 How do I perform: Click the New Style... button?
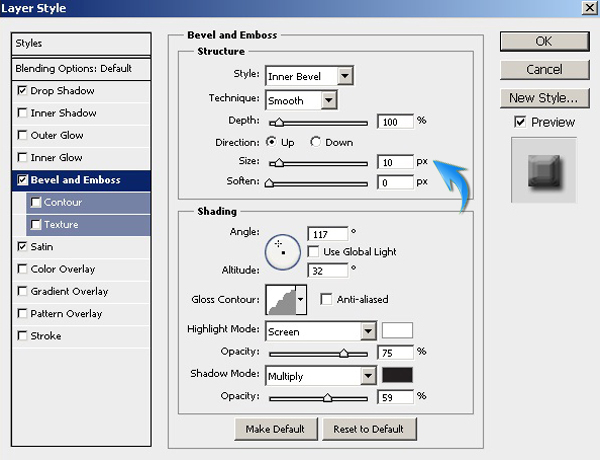point(542,98)
